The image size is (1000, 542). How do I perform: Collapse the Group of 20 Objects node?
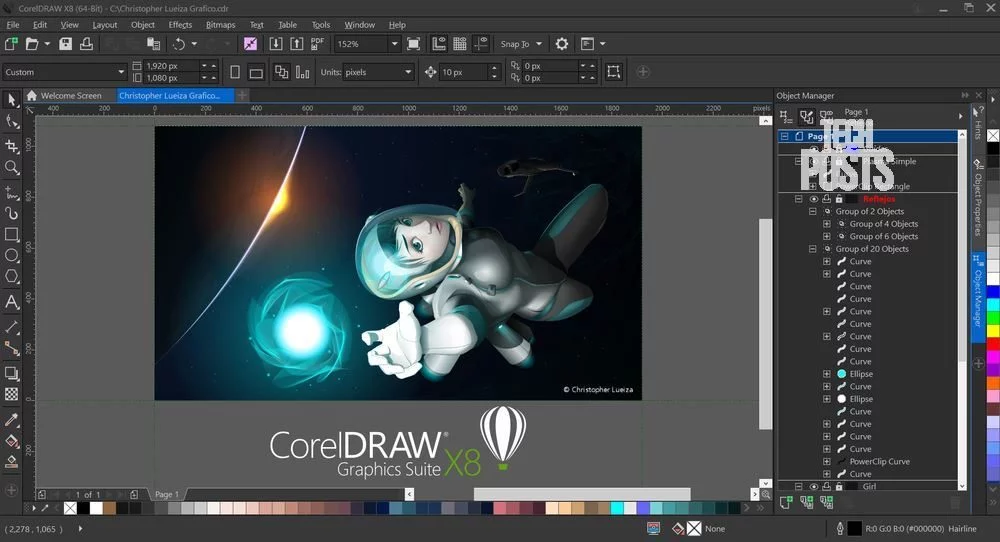coord(812,249)
